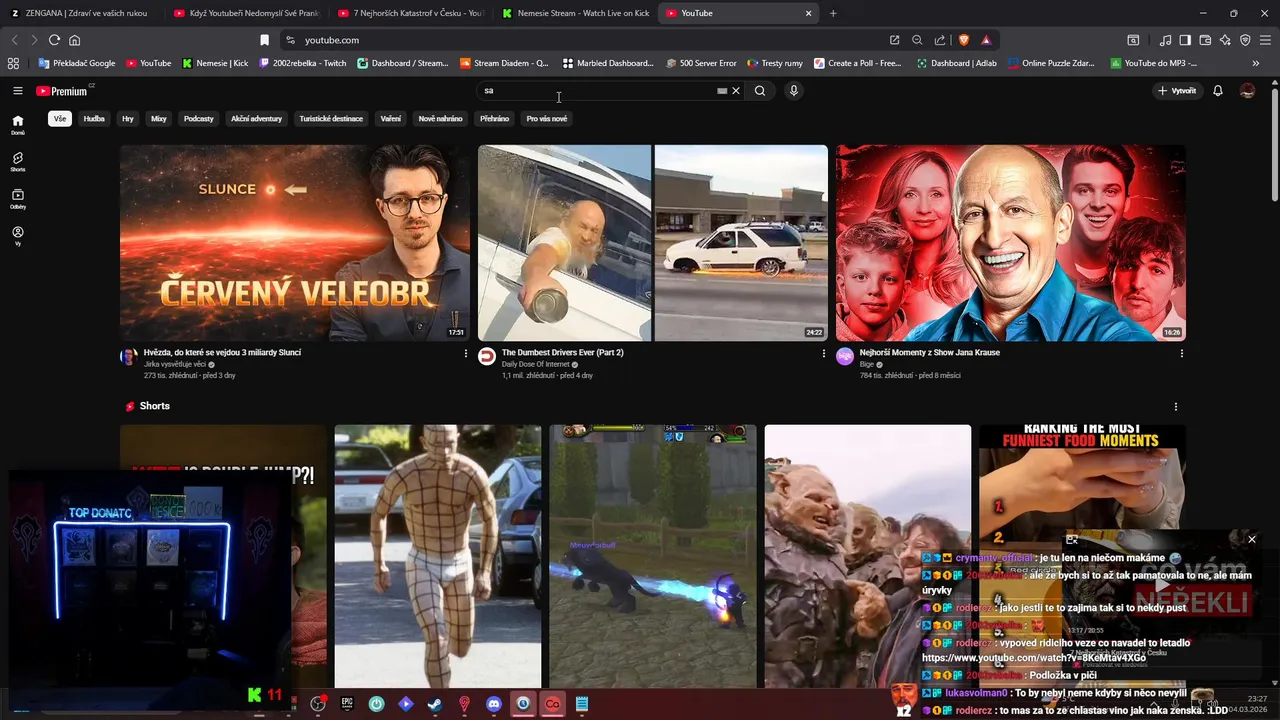The image size is (1280, 720).
Task: Select the Pro vás nové chip
Action: point(547,119)
